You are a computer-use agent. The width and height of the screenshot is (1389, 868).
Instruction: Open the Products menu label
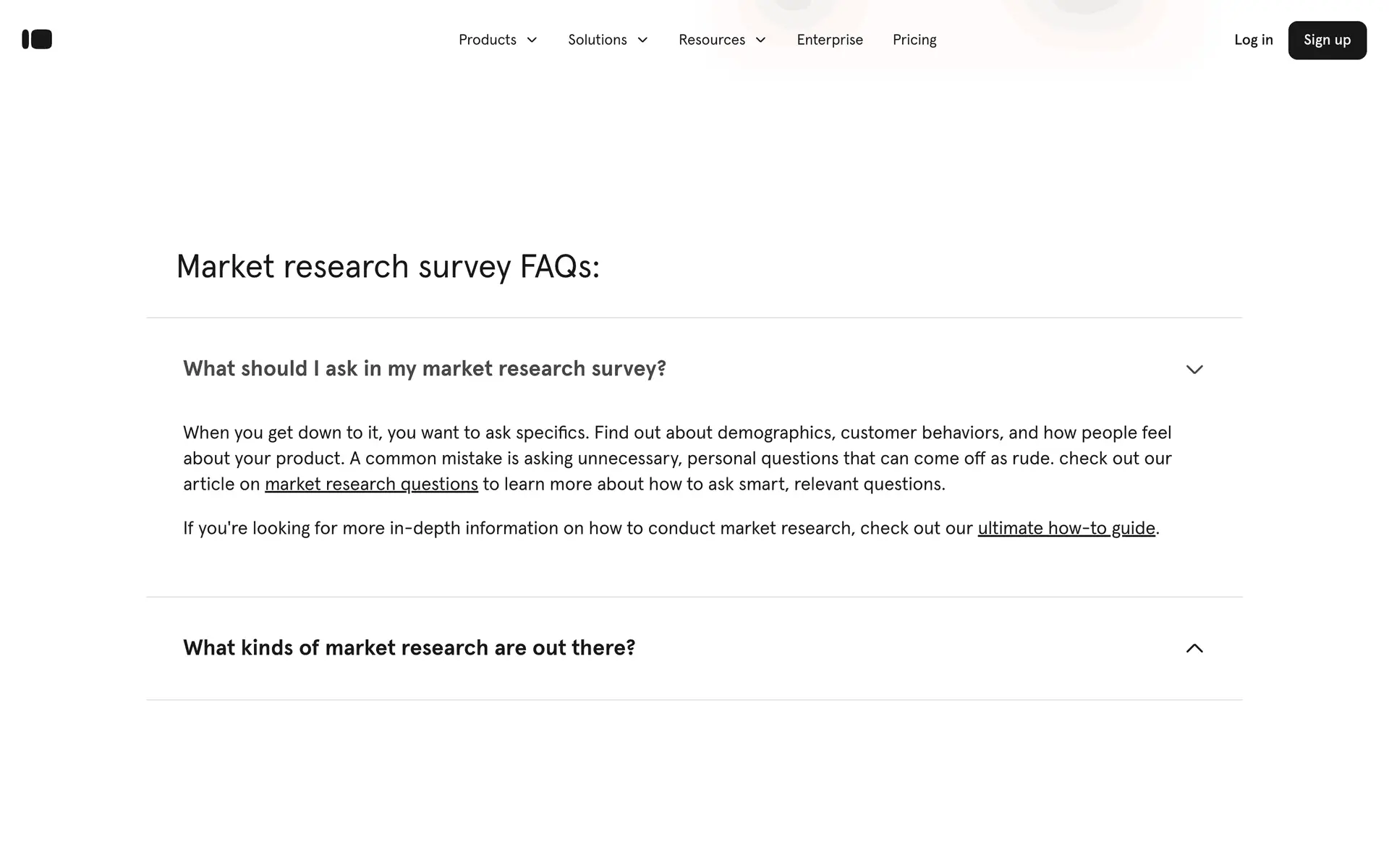tap(487, 41)
